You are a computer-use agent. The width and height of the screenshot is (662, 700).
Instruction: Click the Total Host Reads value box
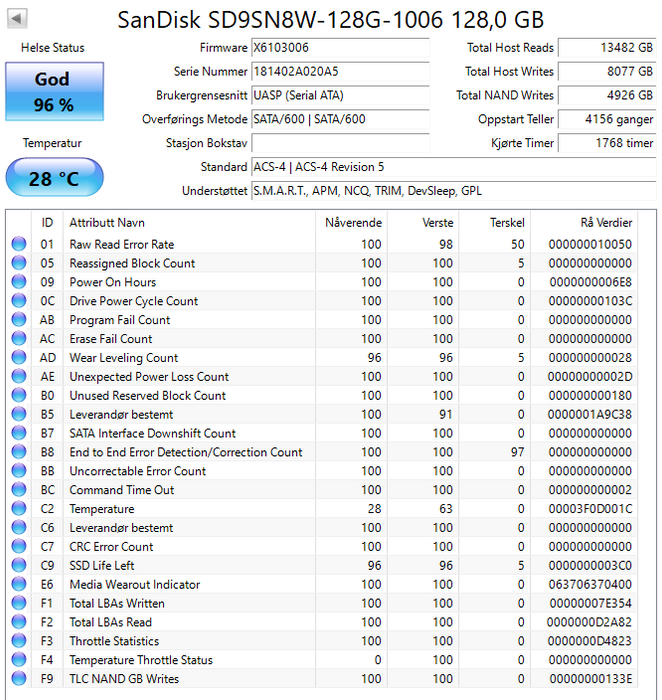click(606, 48)
